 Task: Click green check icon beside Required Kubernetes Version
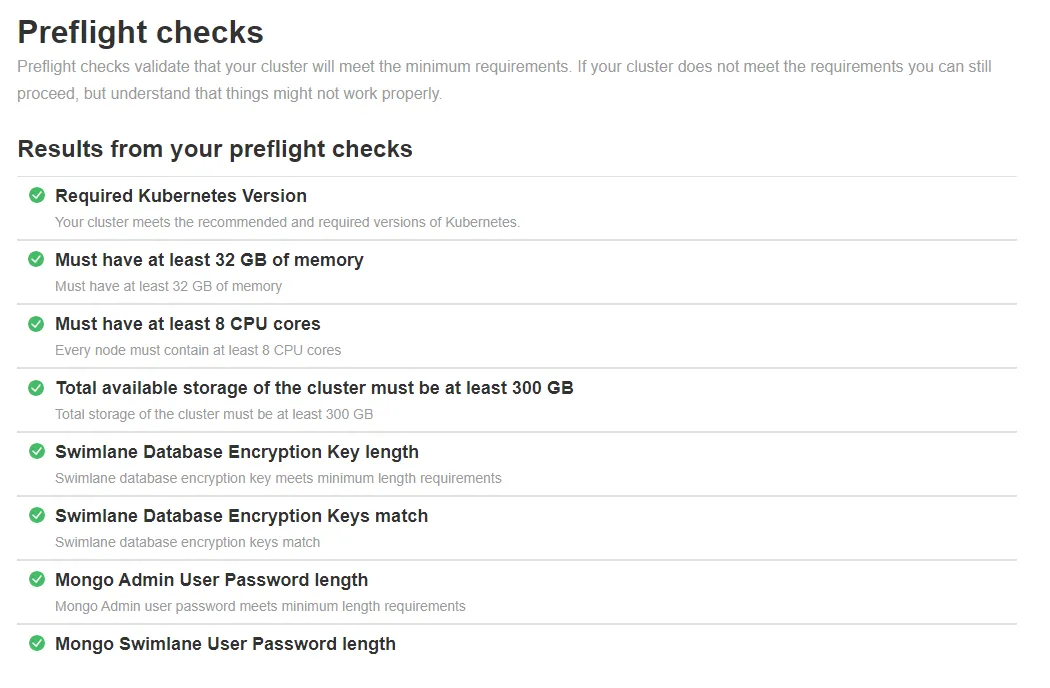pyautogui.click(x=37, y=195)
